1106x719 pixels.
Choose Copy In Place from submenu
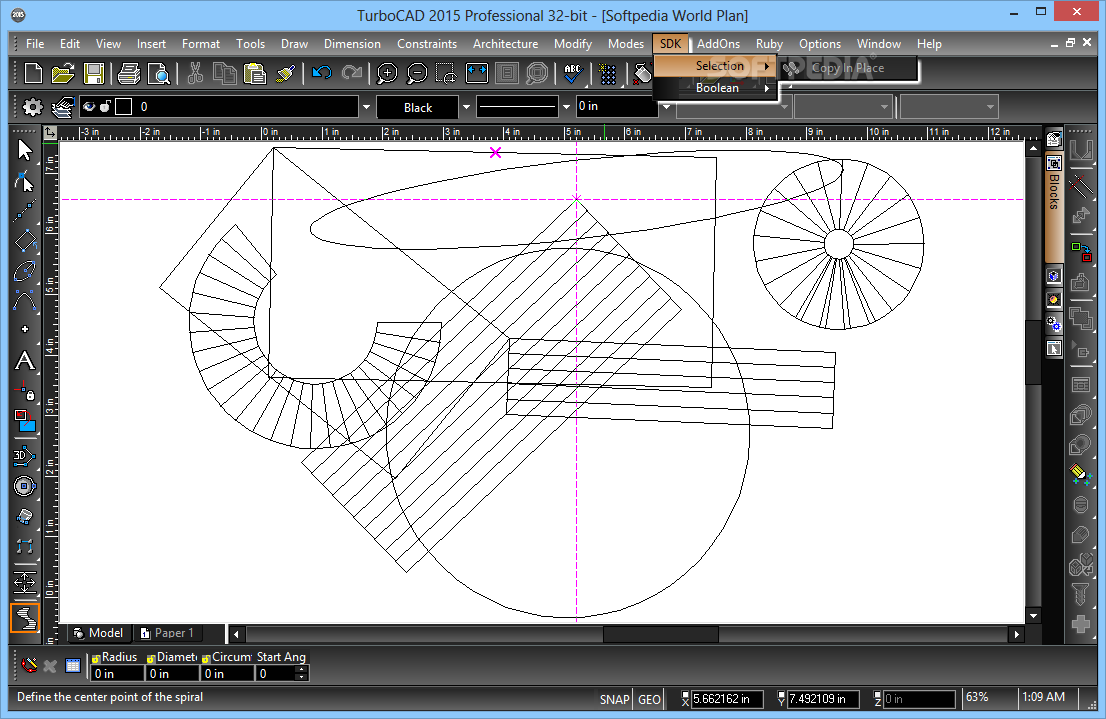coord(848,68)
